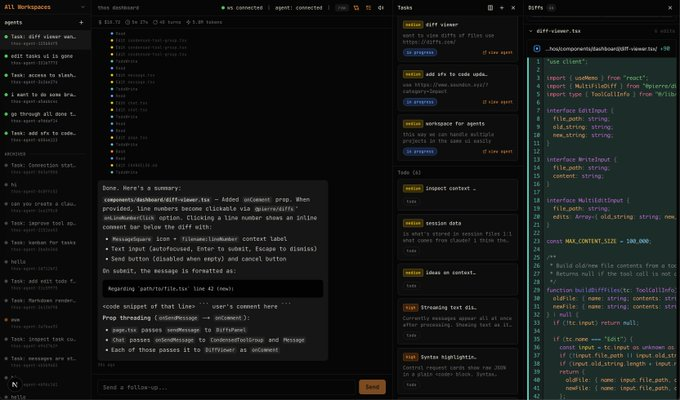Switch Tasks panel layout with the columns icon

pos(490,8)
